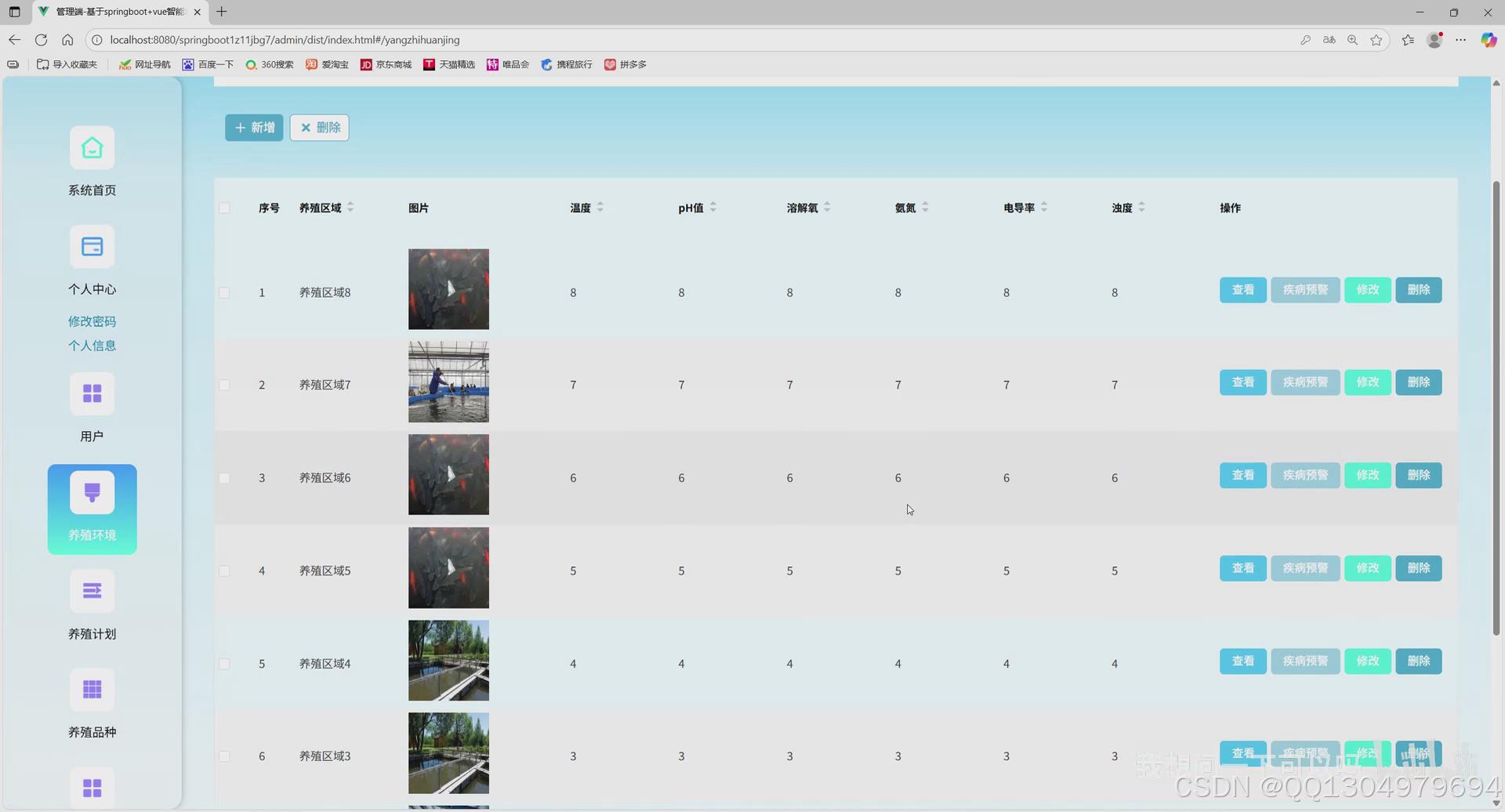Open 携程旅行 bookmark

pos(567,64)
